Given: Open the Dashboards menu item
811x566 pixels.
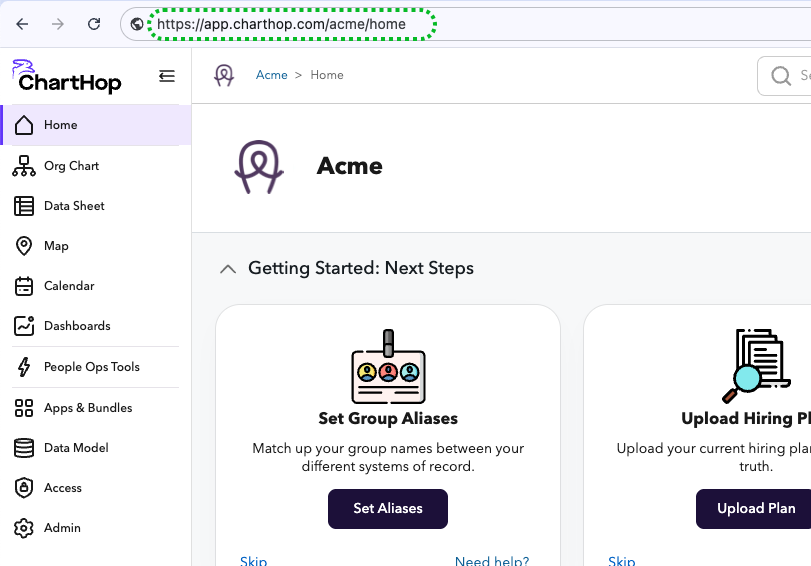Looking at the screenshot, I should pyautogui.click(x=77, y=326).
